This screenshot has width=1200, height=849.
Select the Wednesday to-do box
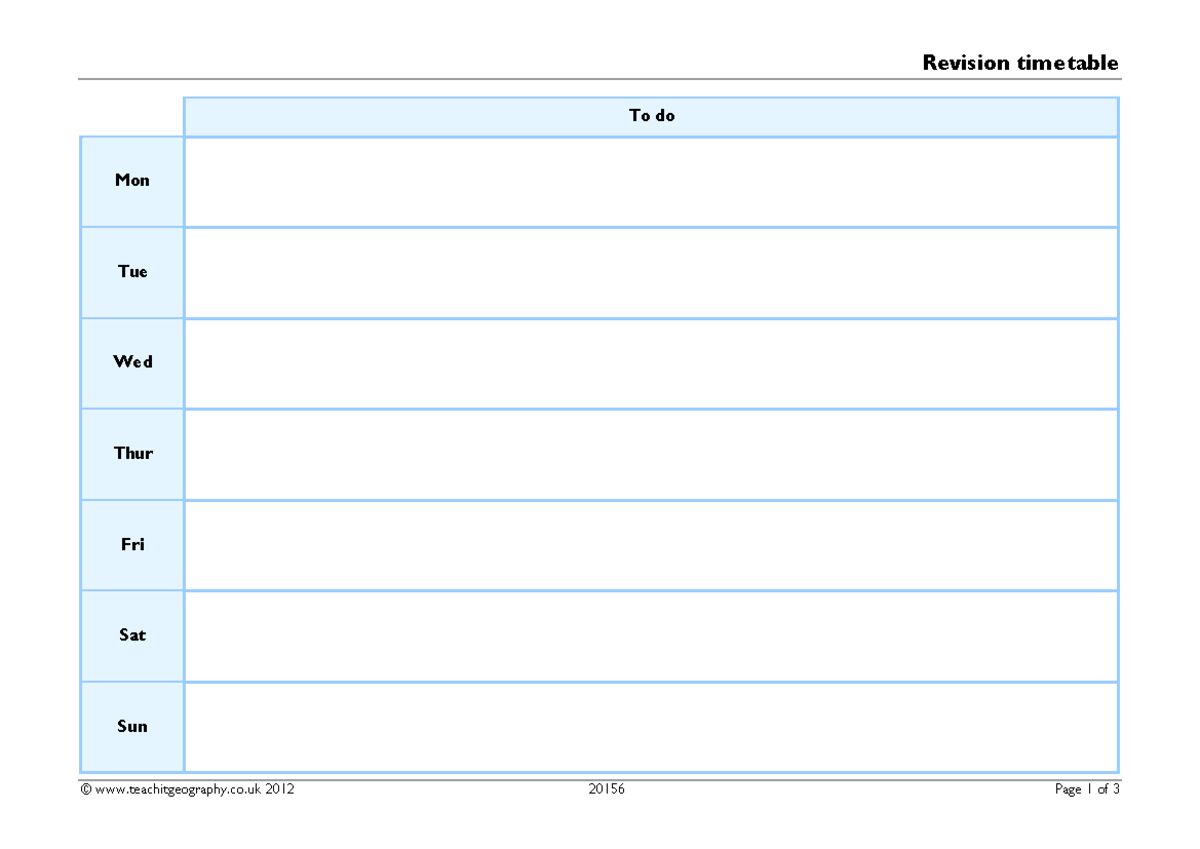pyautogui.click(x=650, y=362)
